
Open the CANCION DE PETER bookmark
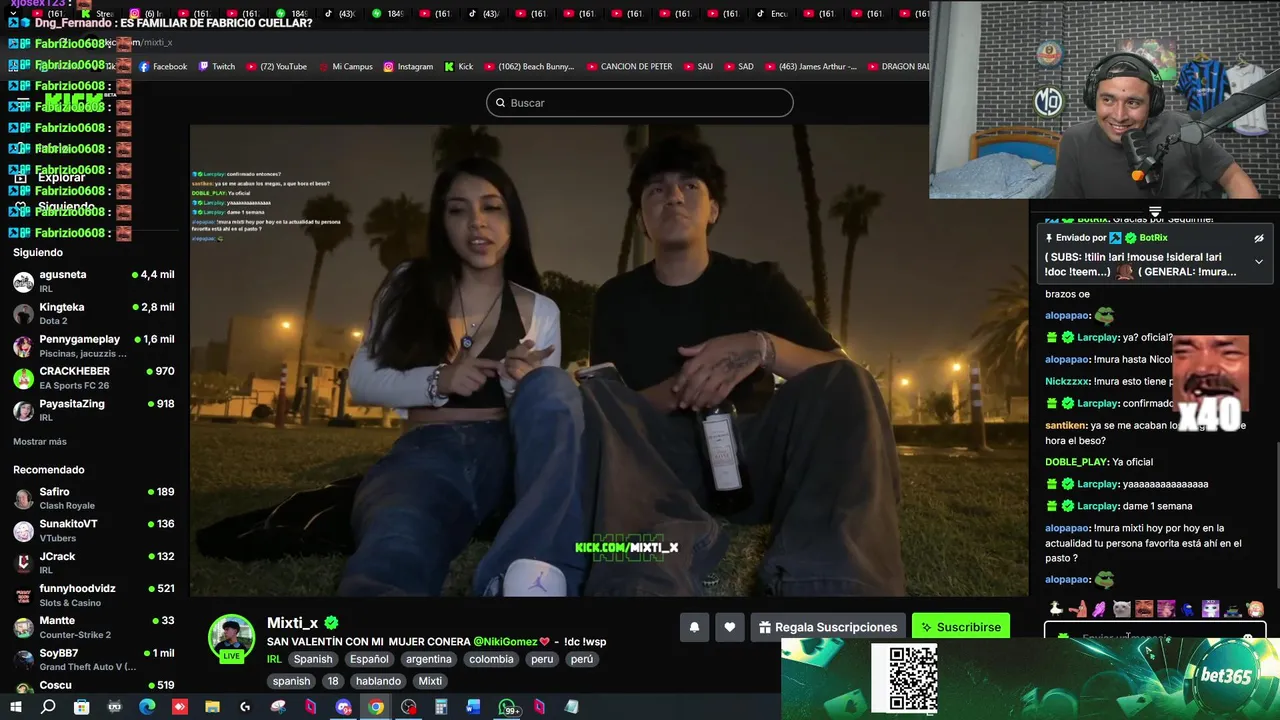coord(629,67)
